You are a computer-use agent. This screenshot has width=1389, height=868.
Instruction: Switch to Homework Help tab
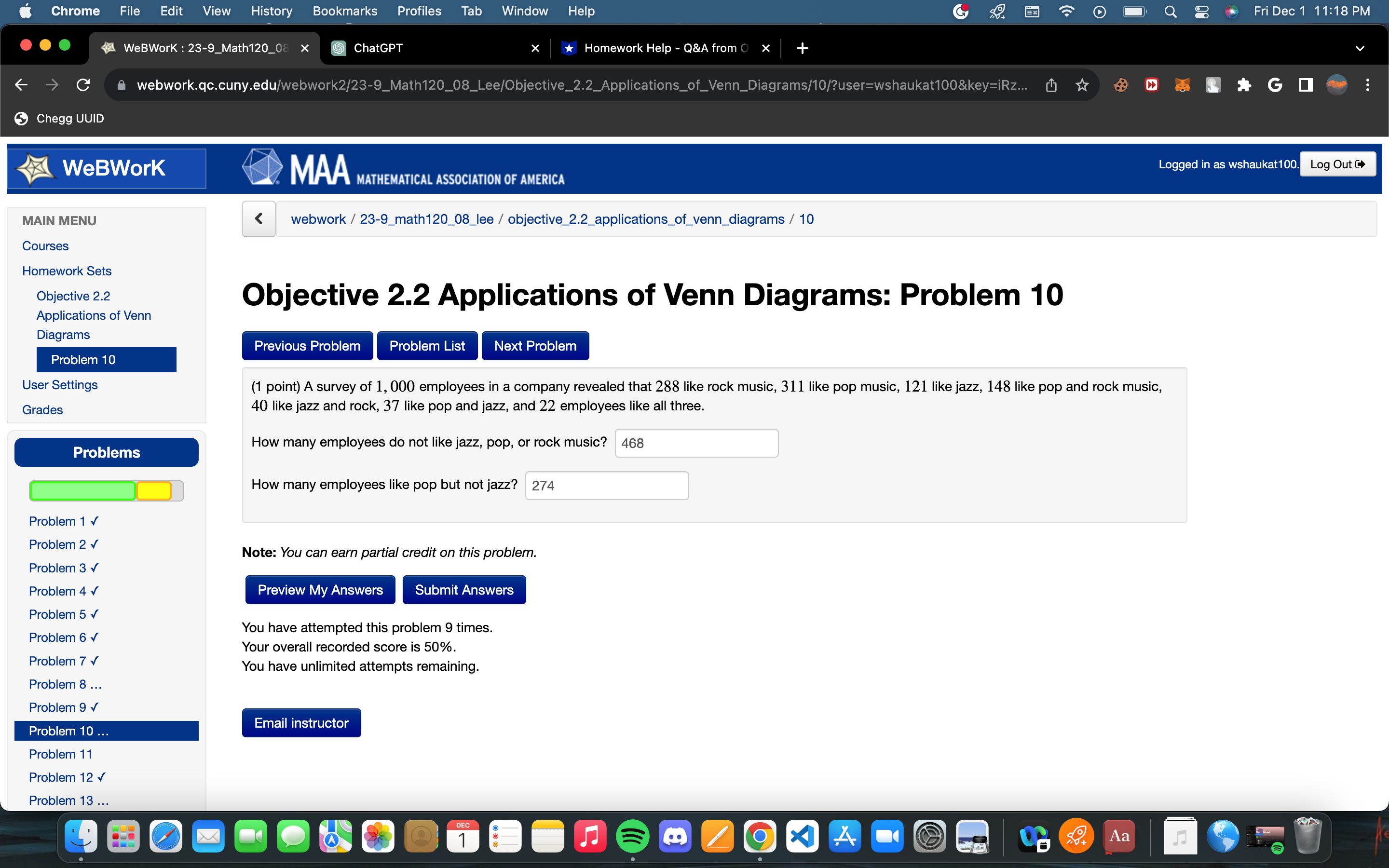click(x=665, y=48)
